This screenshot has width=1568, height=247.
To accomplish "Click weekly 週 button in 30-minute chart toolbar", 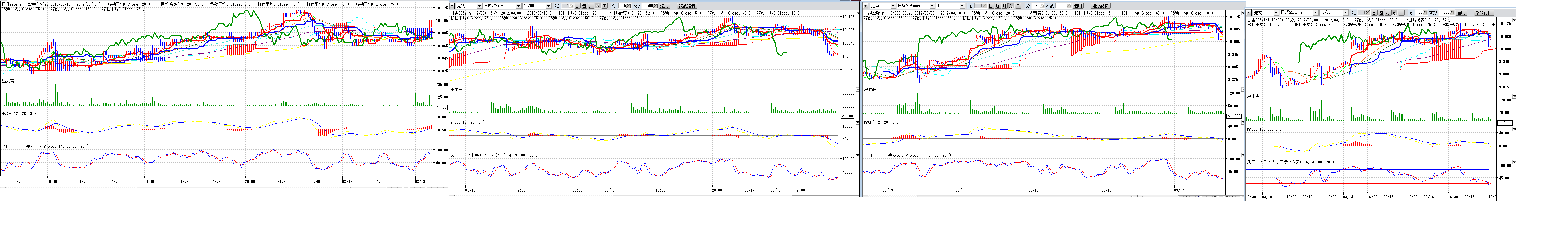I will click(998, 6).
